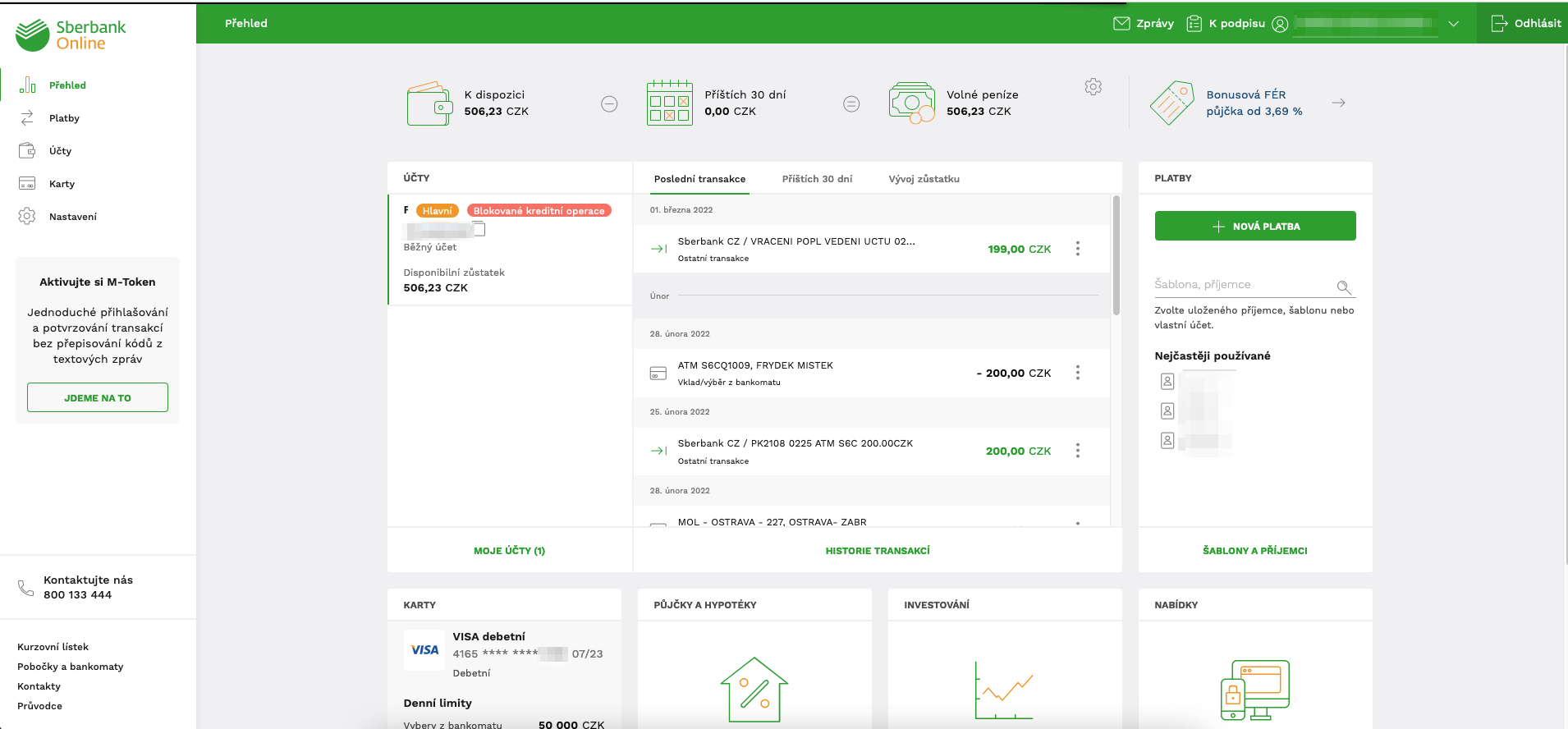Click the equals circle next to Příštích 30 dní
This screenshot has width=1568, height=729.
[851, 103]
